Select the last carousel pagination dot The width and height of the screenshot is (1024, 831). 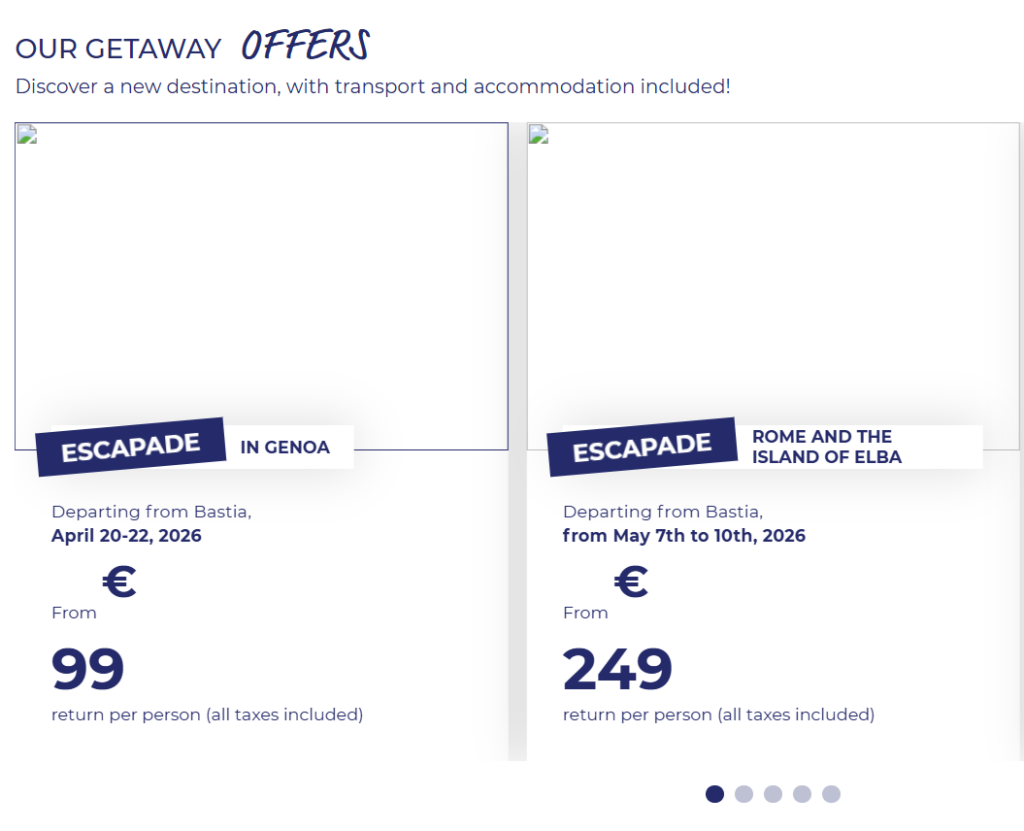coord(831,794)
